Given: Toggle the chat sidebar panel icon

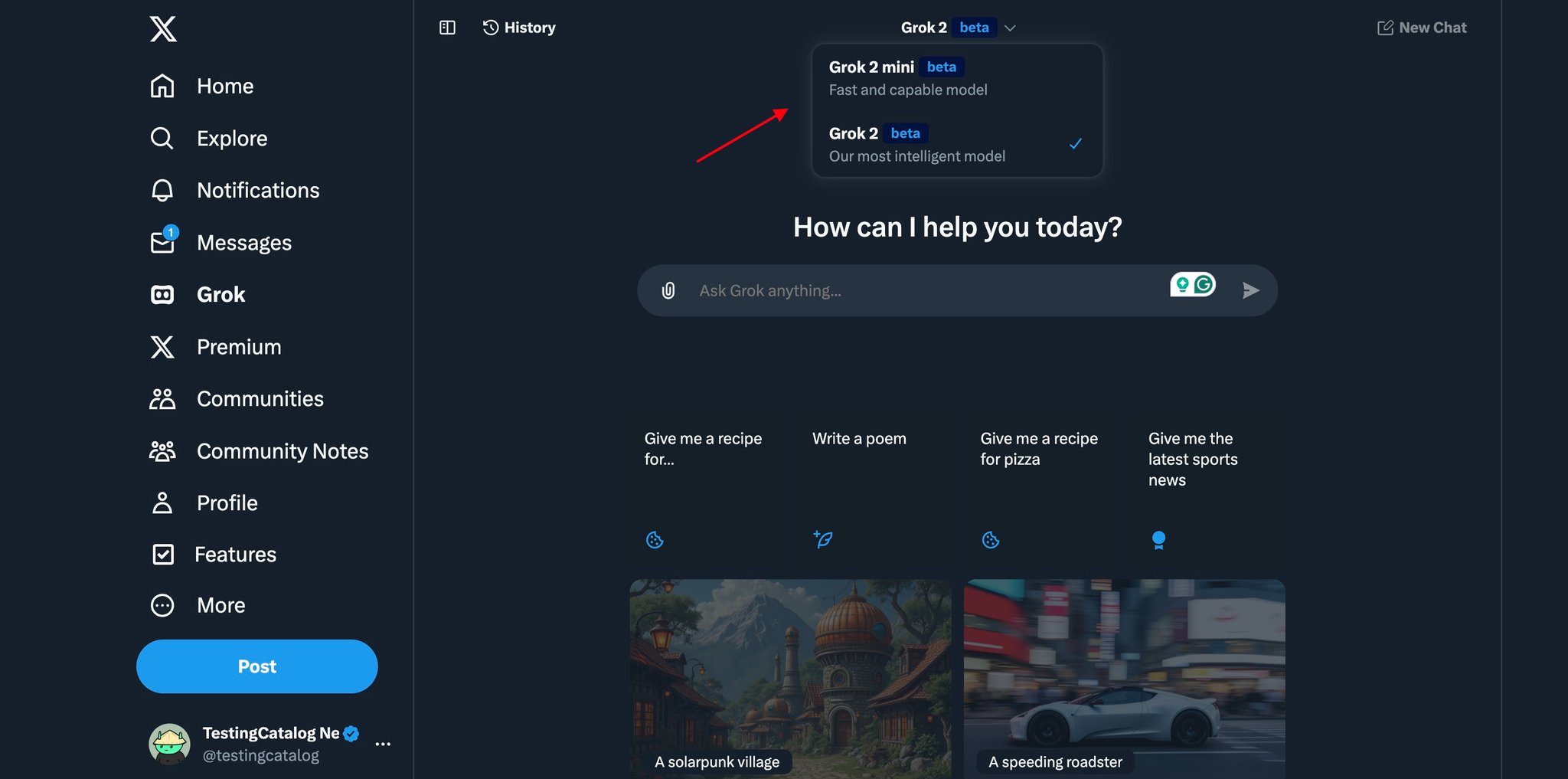Looking at the screenshot, I should 447,28.
